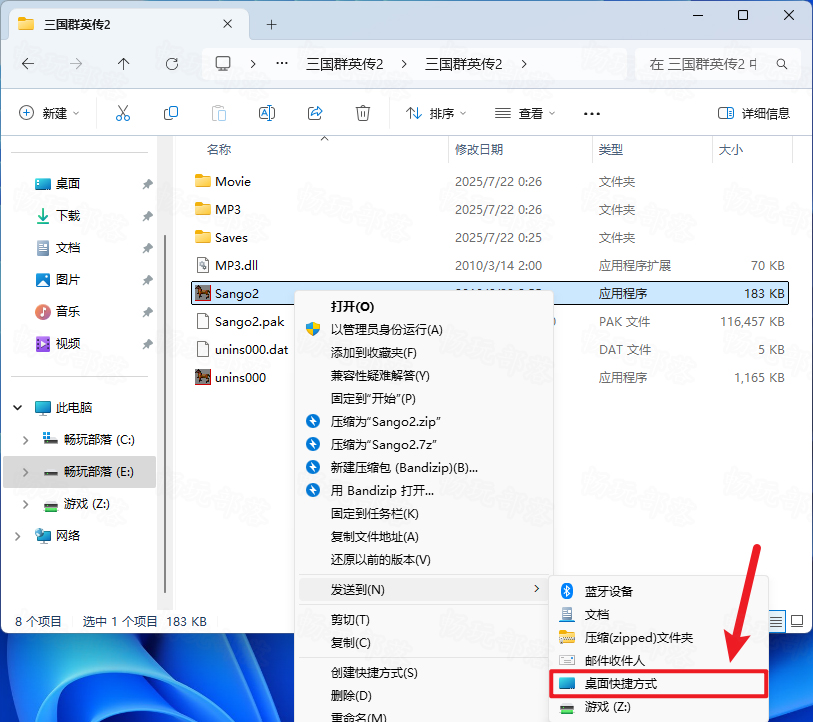
Task: Open the 查看 view dropdown
Action: pyautogui.click(x=525, y=113)
